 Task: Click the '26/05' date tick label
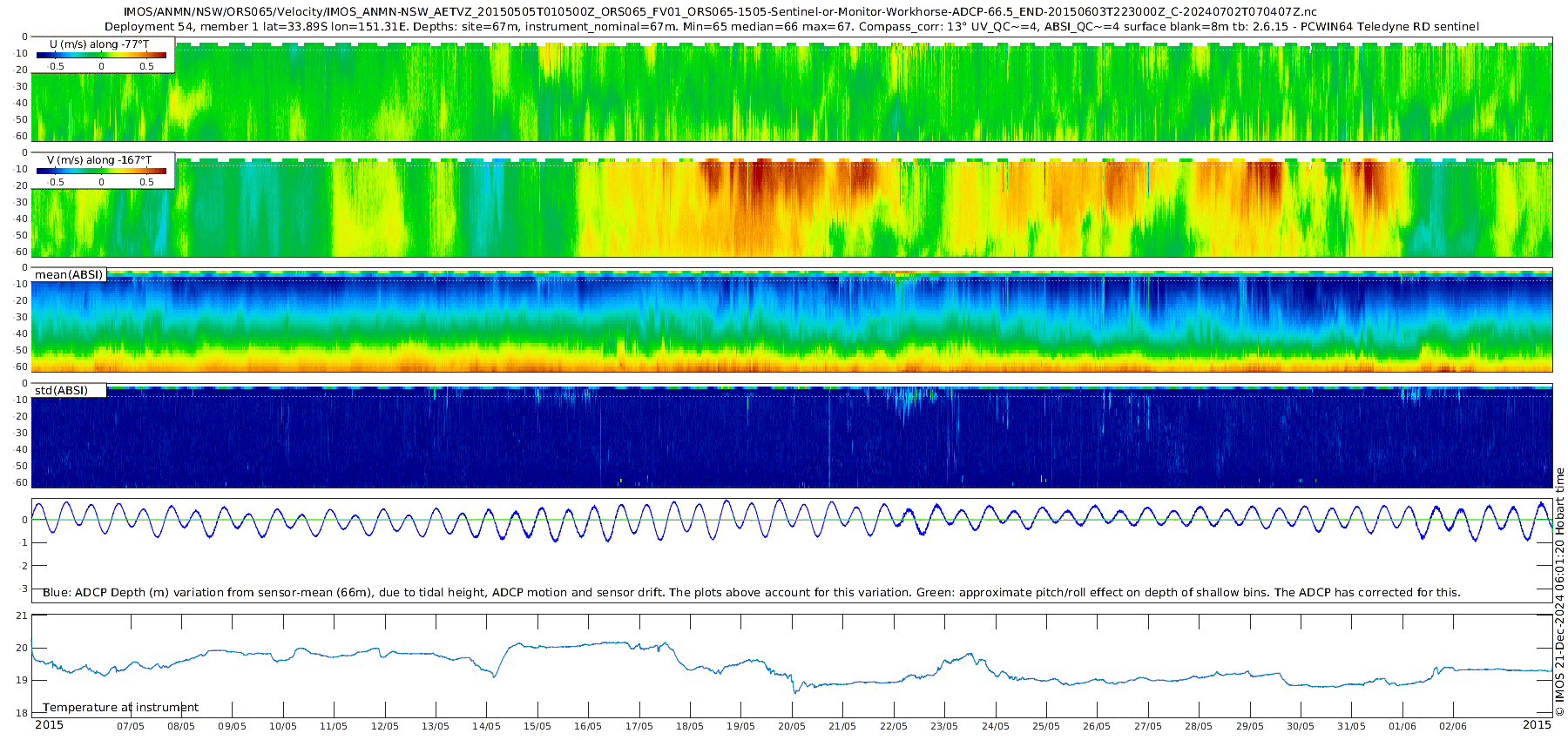pyautogui.click(x=1097, y=726)
